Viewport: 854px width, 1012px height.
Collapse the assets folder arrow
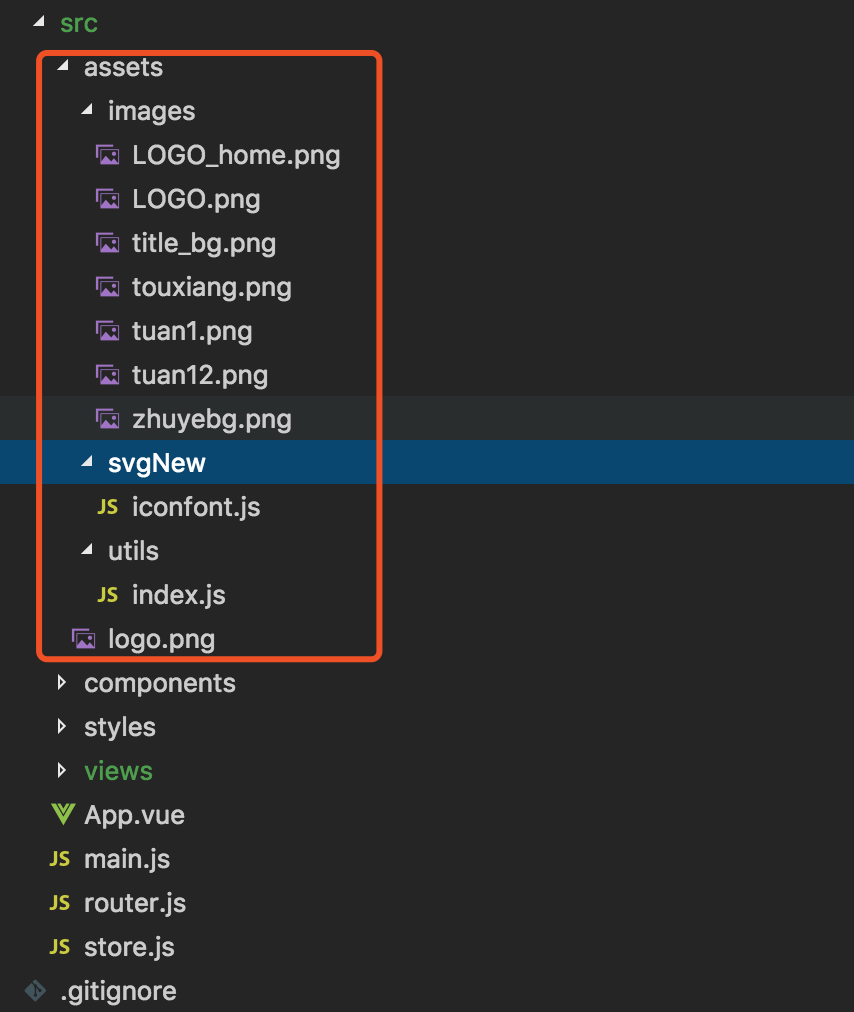63,67
